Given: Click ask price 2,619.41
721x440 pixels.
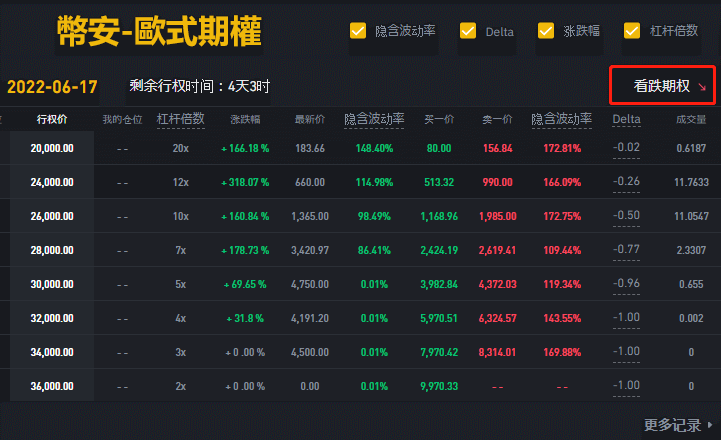Looking at the screenshot, I should coord(497,251).
